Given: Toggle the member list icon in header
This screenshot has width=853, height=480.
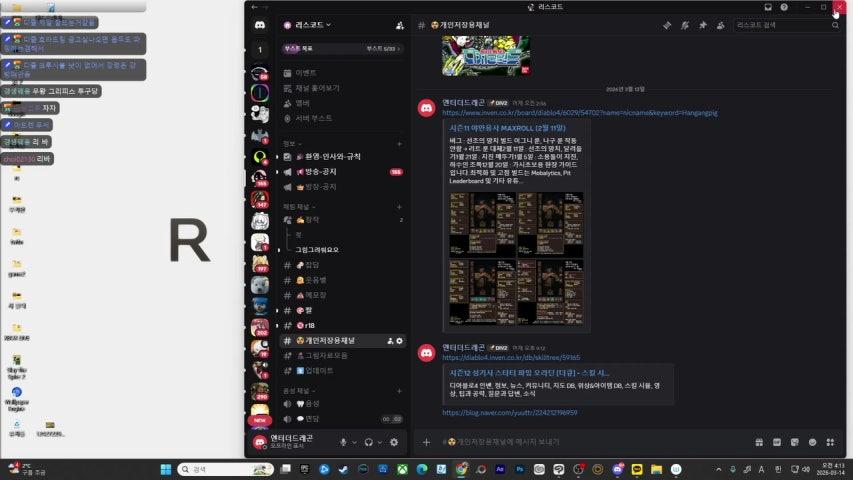Looking at the screenshot, I should 721,25.
